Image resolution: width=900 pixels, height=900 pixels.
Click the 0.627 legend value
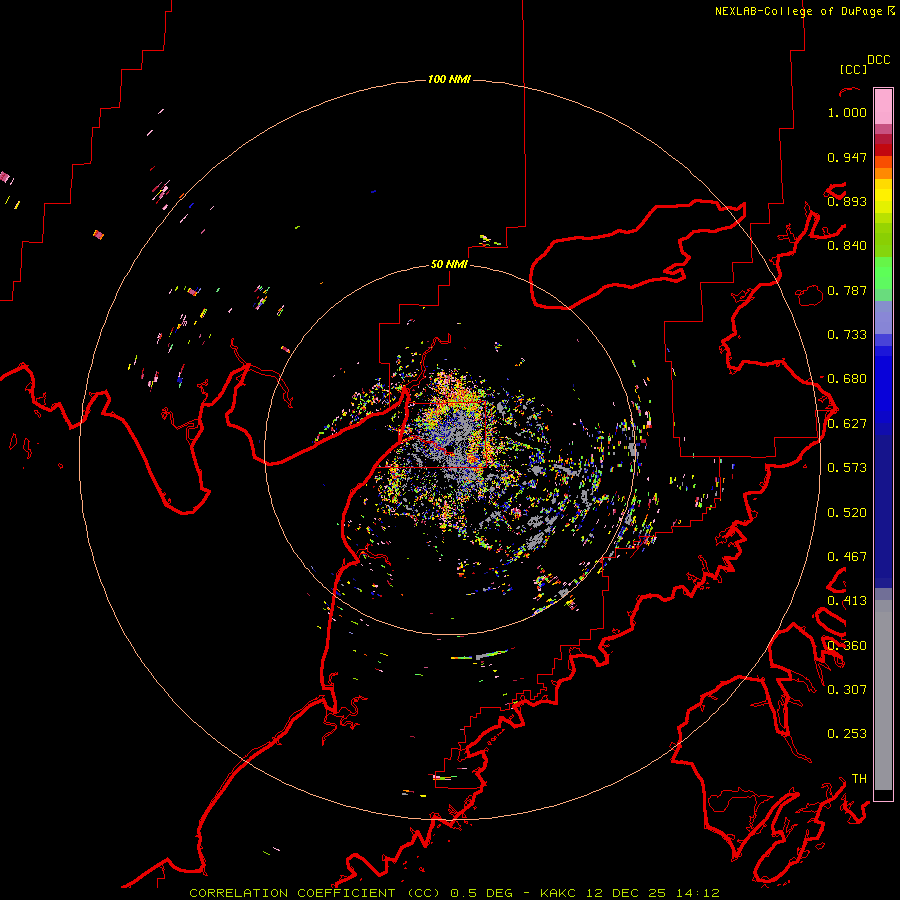[847, 424]
